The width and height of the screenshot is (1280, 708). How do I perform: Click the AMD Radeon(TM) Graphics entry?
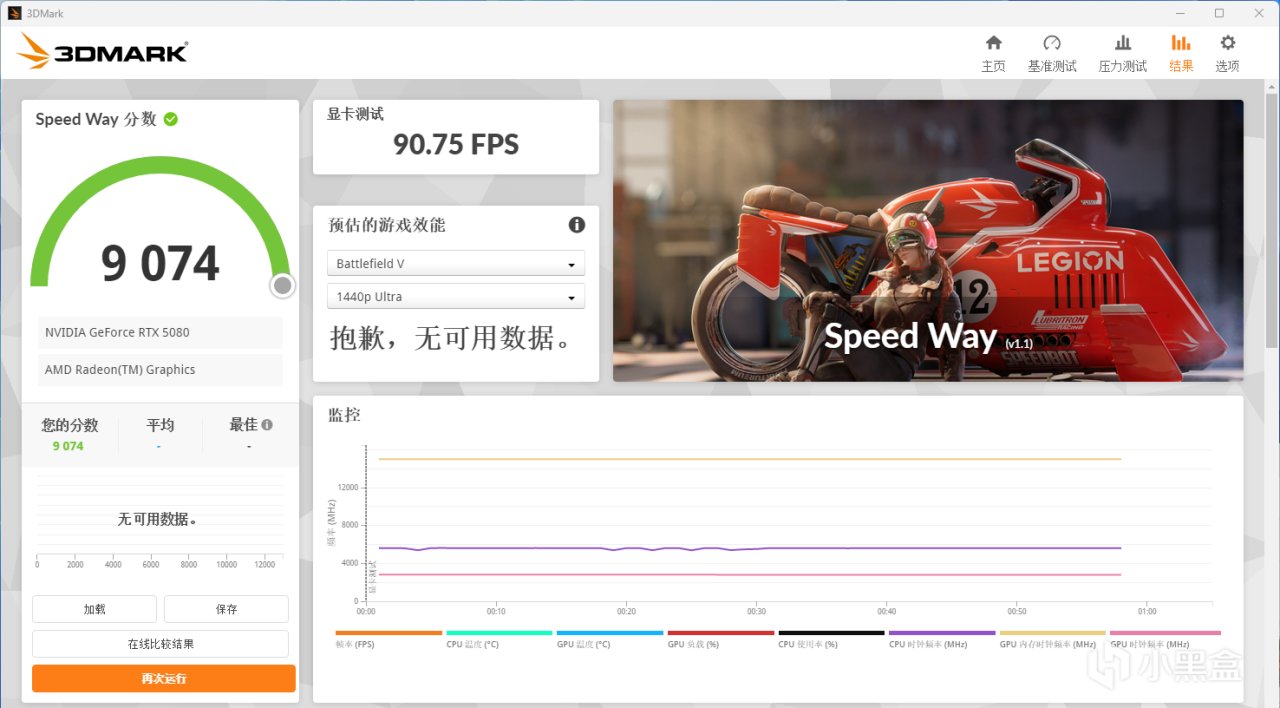coord(160,370)
